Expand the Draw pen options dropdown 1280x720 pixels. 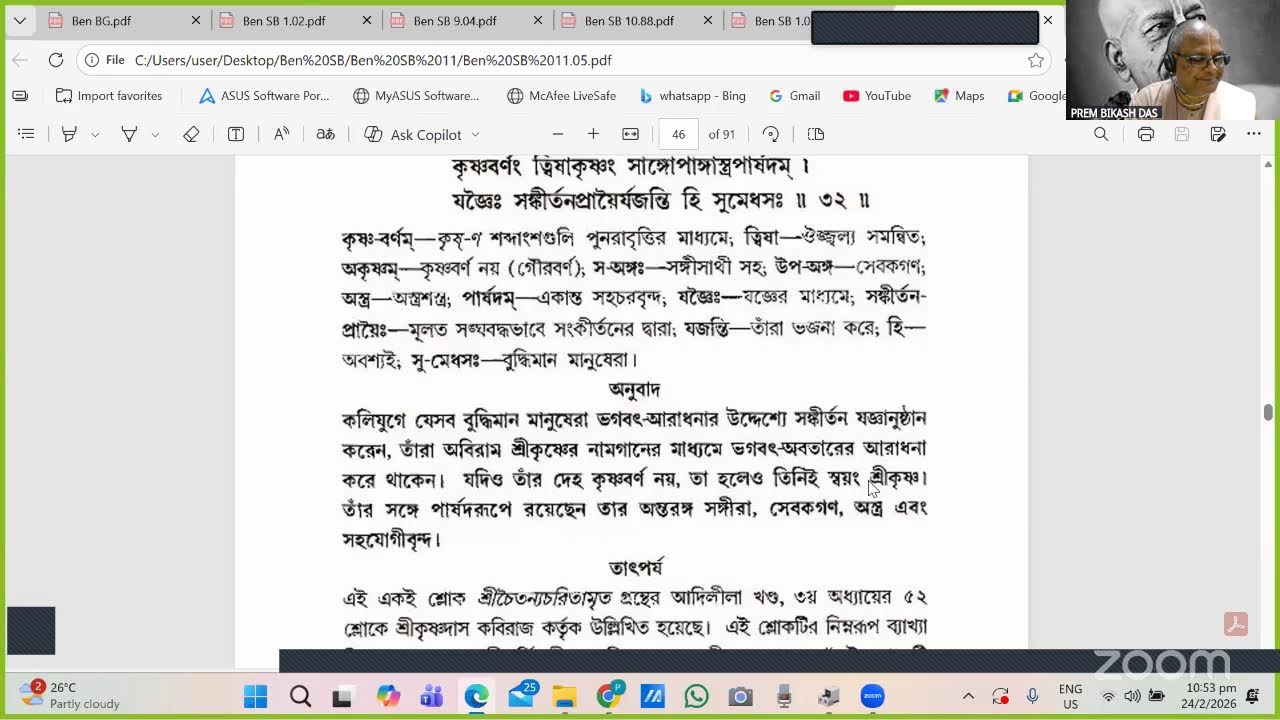coord(155,134)
